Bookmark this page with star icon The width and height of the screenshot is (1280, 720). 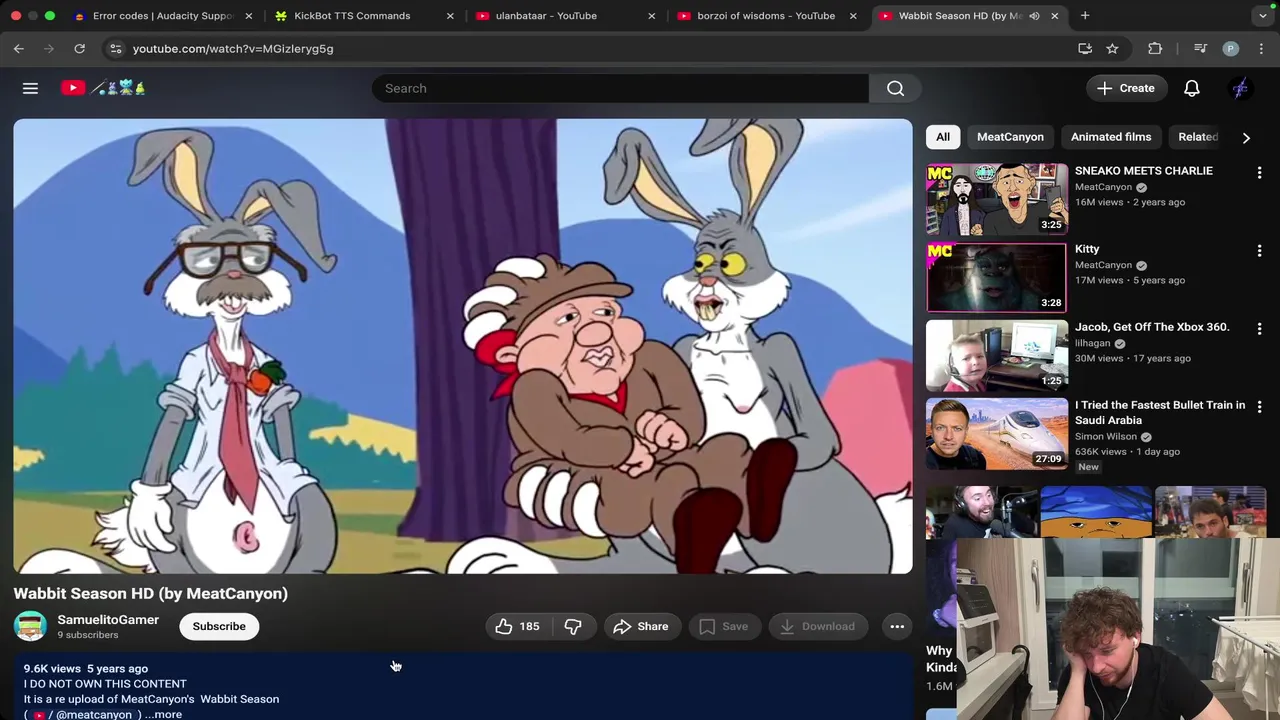coord(1112,48)
